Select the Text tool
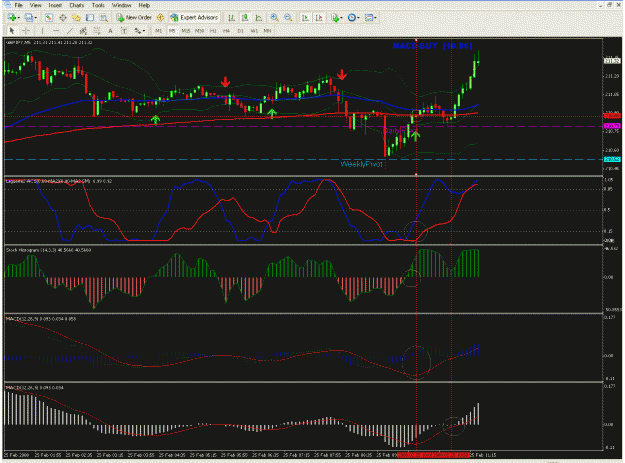The height and width of the screenshot is (463, 625). click(110, 31)
